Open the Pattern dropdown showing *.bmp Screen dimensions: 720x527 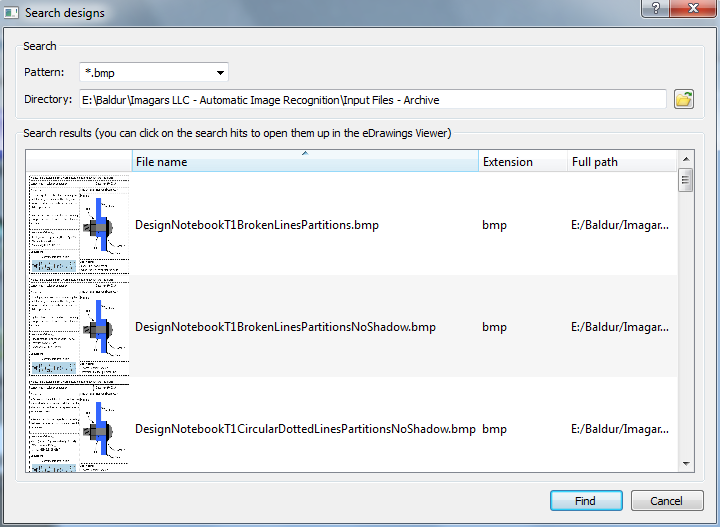coord(154,72)
